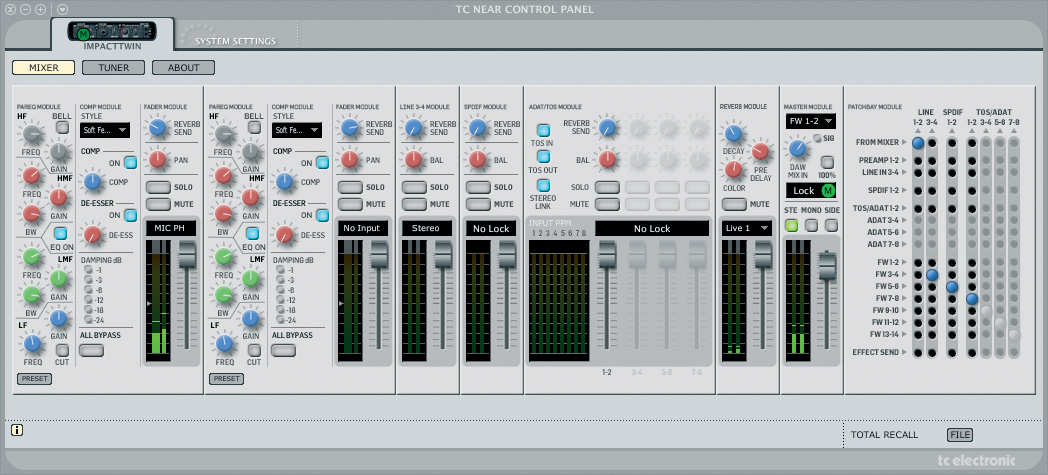1048x475 pixels.
Task: Switch to the ABOUT tab
Action: pyautogui.click(x=184, y=67)
